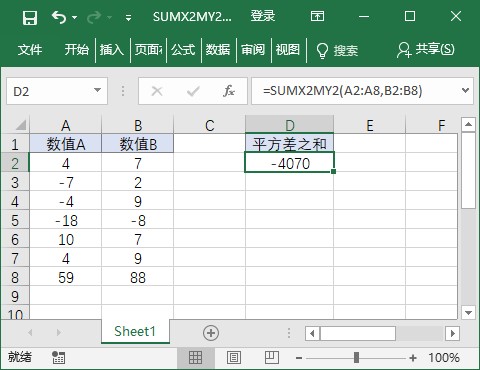The image size is (480, 370).
Task: Click the horizontal scrollbar left arrow
Action: coord(312,333)
